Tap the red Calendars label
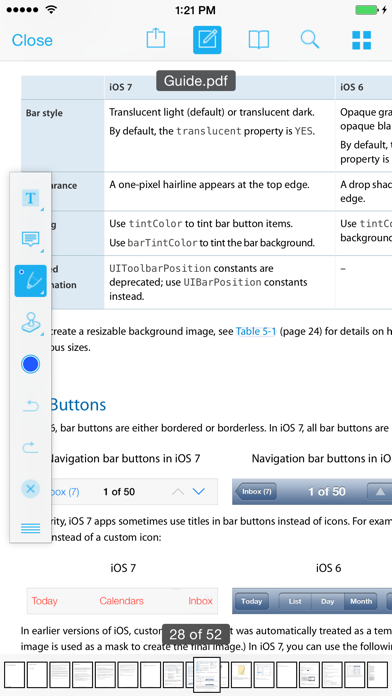392x696 pixels. tap(122, 601)
